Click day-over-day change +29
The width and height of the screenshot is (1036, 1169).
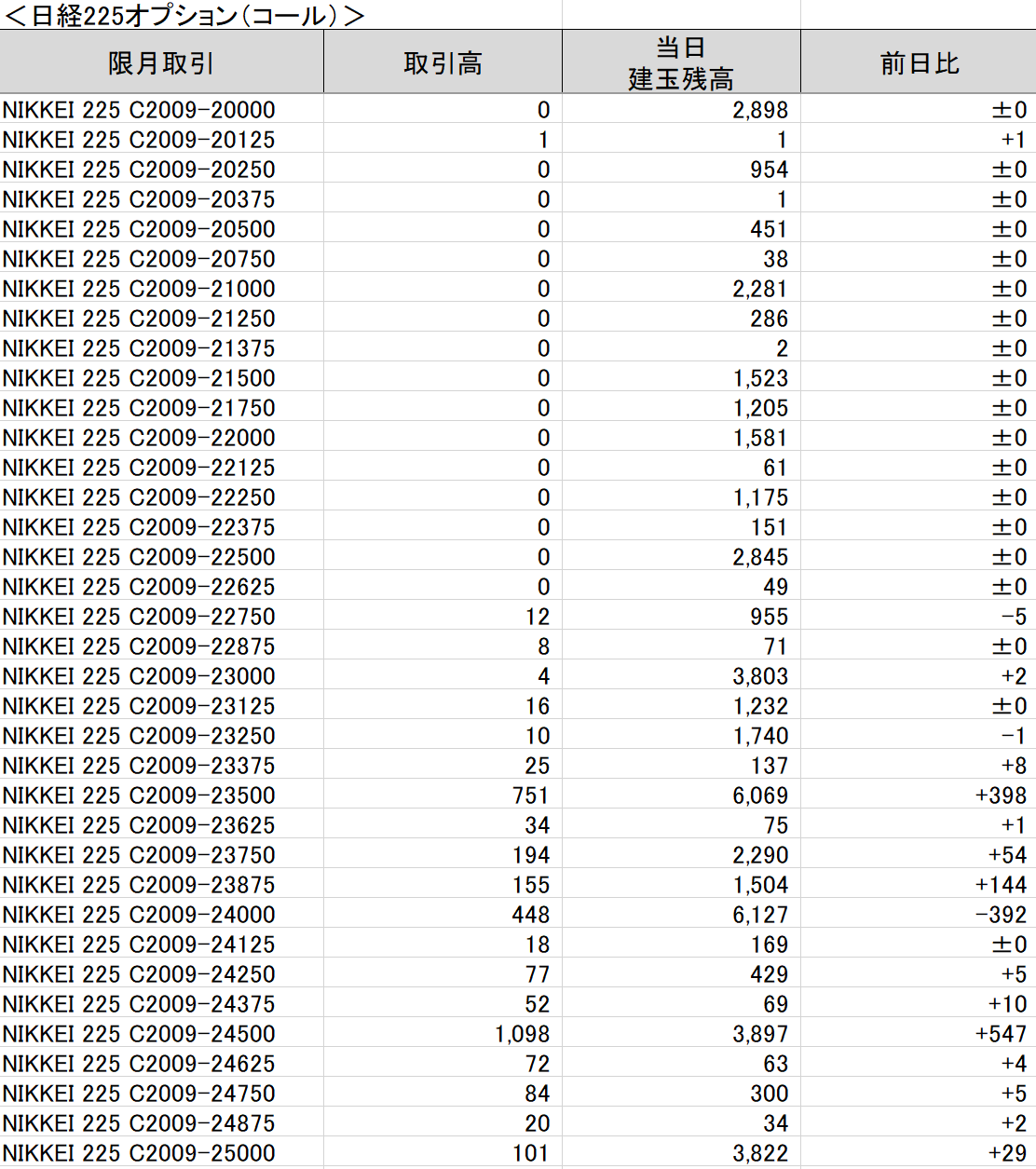[1008, 1153]
